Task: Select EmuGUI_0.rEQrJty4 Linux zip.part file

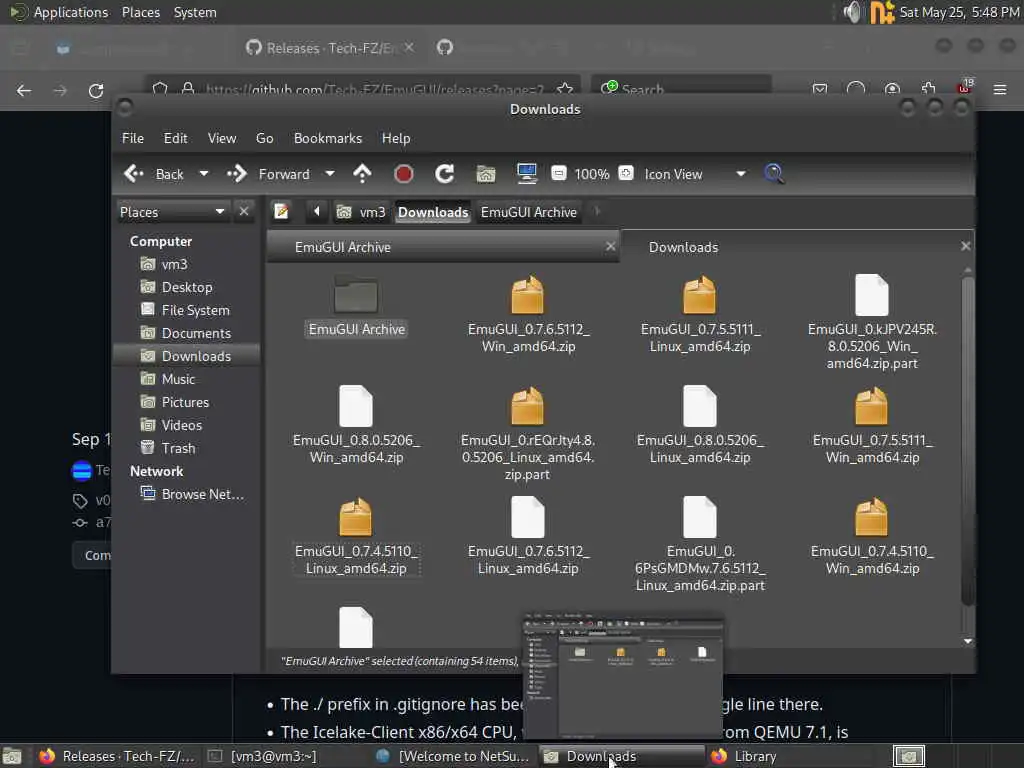Action: click(528, 406)
